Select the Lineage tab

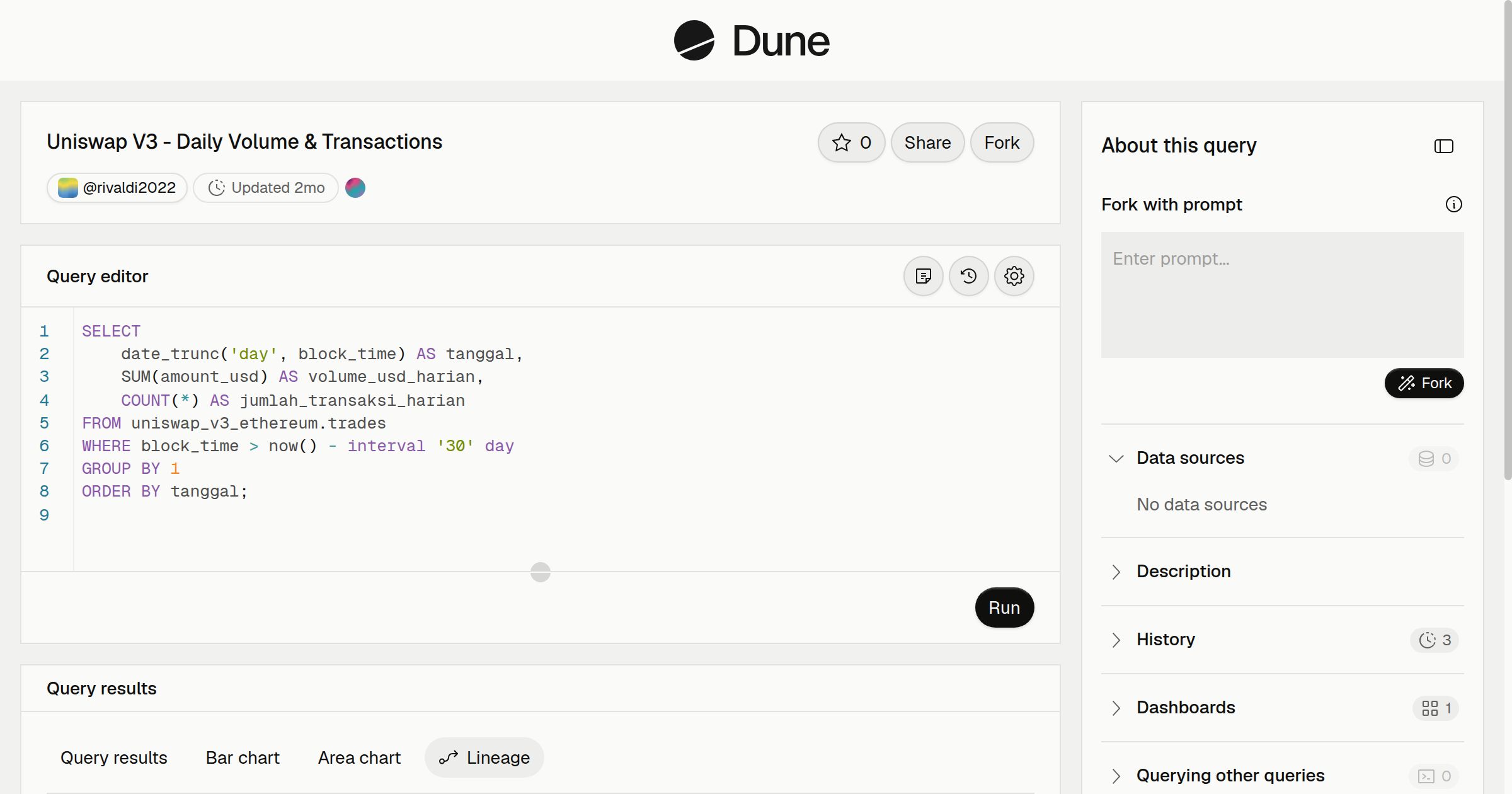[484, 757]
